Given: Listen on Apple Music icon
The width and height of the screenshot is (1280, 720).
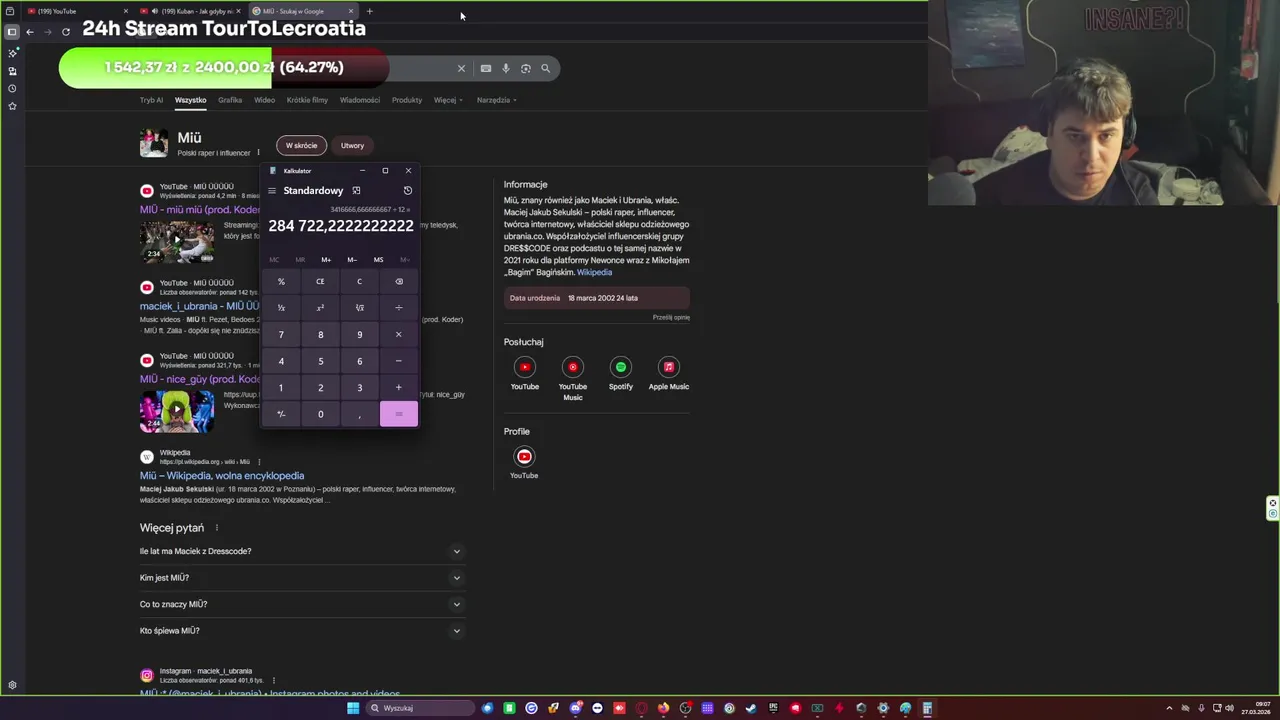Looking at the screenshot, I should 669,367.
